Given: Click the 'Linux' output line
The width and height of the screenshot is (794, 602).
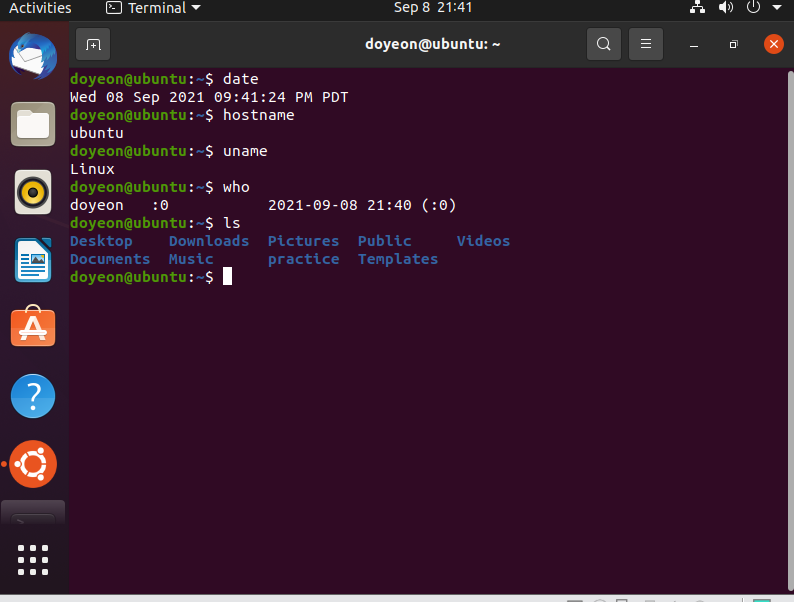Looking at the screenshot, I should point(92,169).
